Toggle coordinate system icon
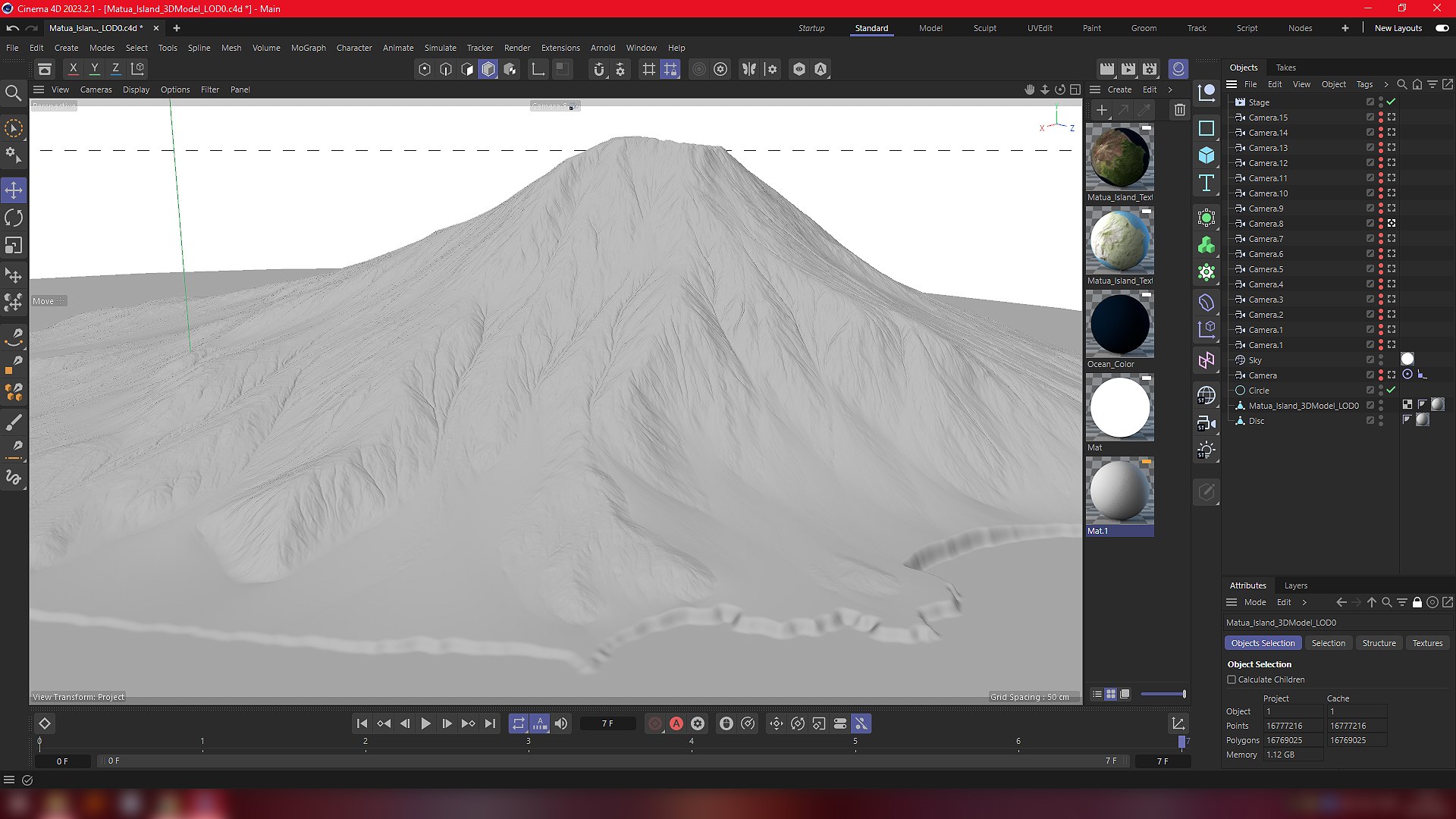Image resolution: width=1456 pixels, height=819 pixels. (x=138, y=69)
